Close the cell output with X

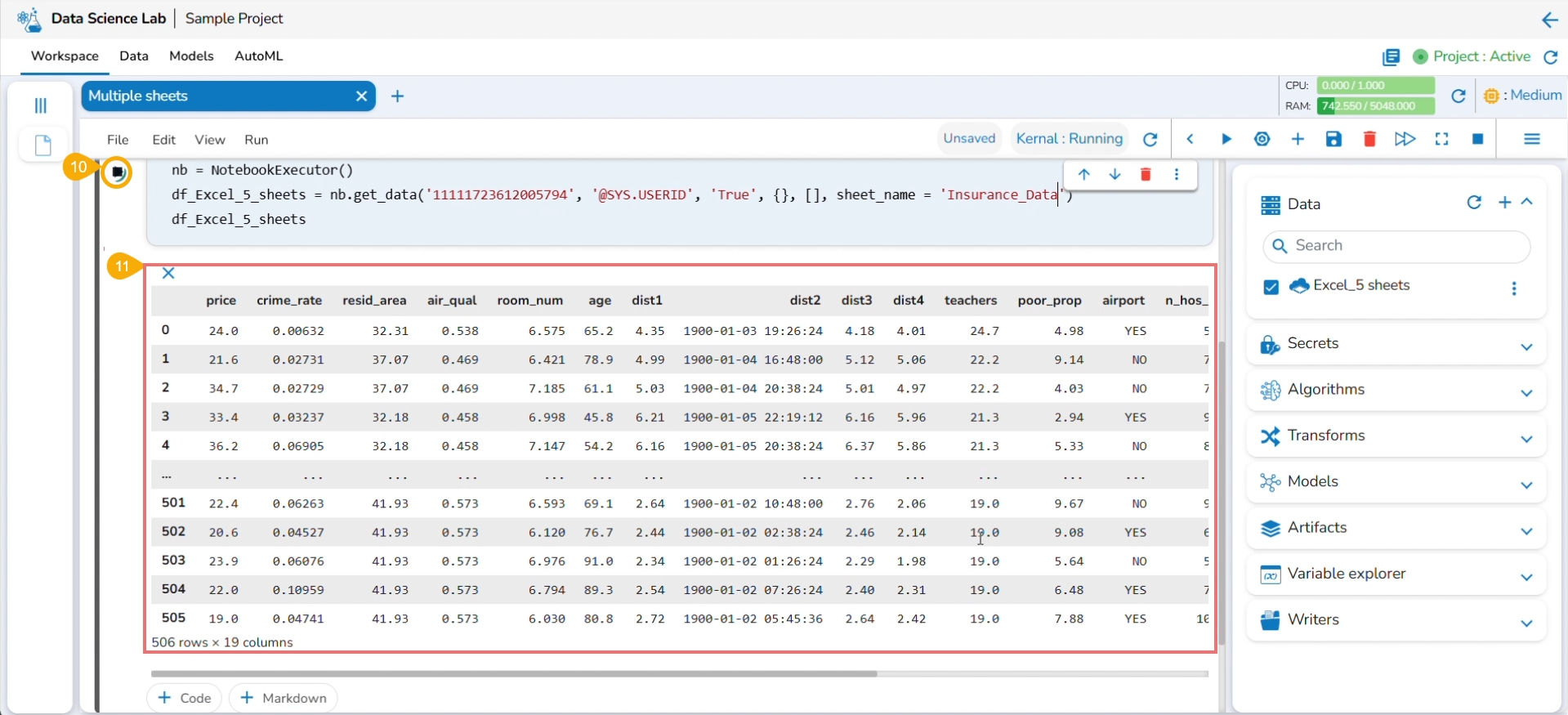point(168,273)
